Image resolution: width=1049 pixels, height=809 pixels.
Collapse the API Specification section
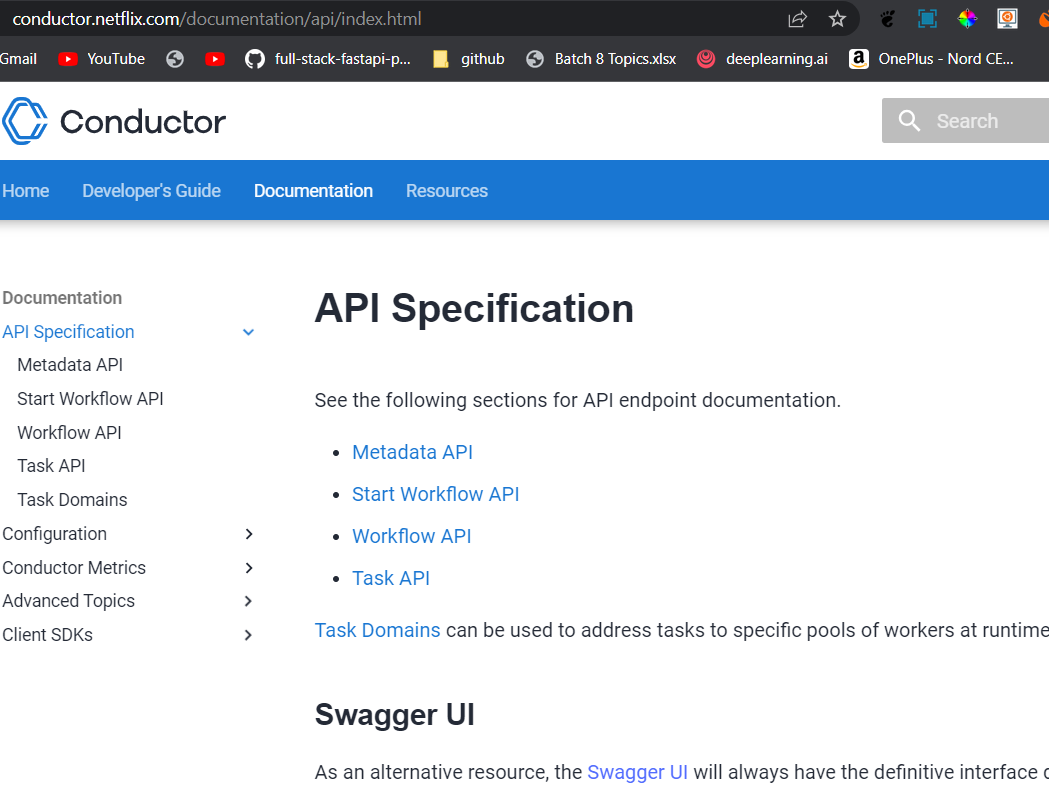(x=247, y=331)
